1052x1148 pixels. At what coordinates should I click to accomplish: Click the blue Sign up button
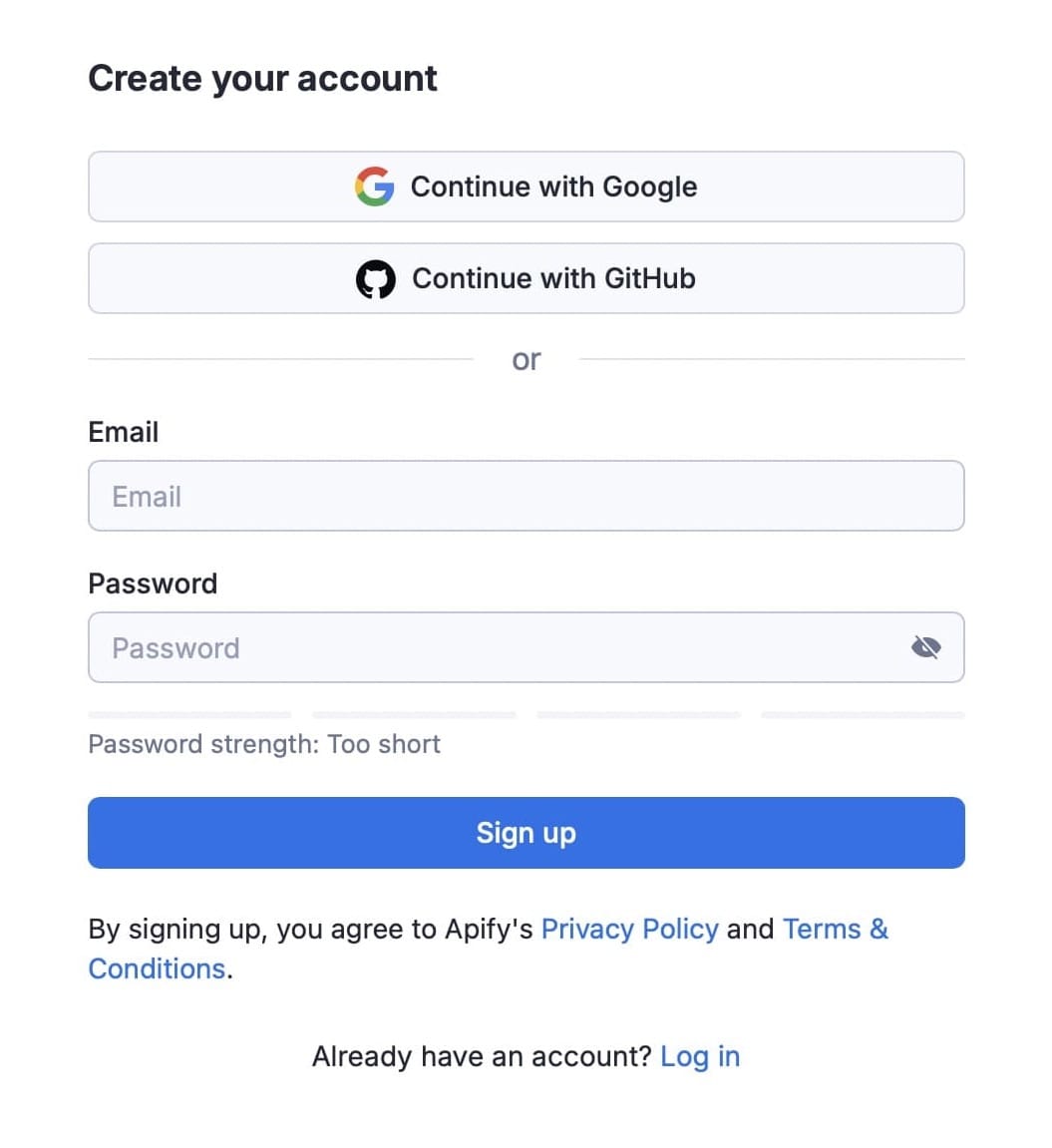click(526, 832)
